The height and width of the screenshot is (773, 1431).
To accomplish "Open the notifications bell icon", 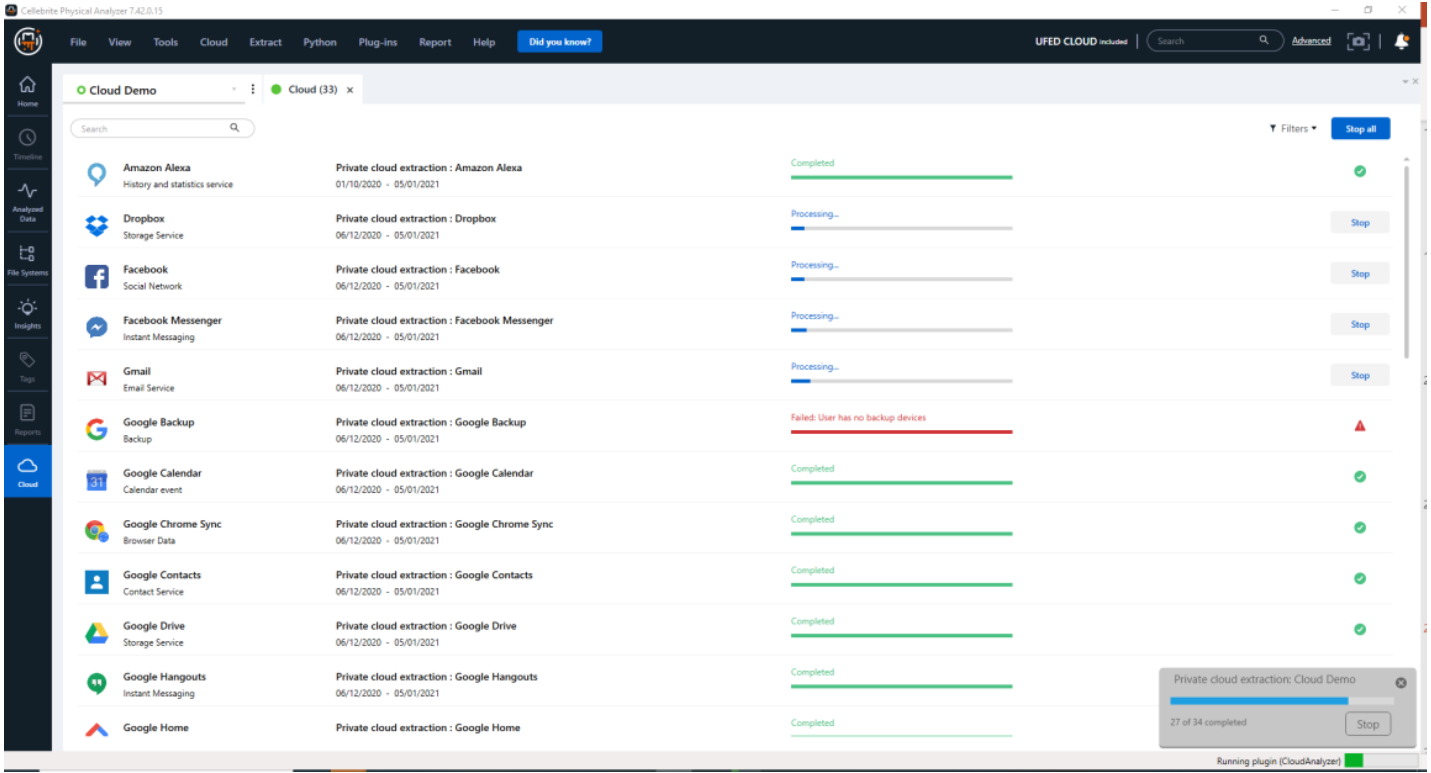I will 1402,41.
